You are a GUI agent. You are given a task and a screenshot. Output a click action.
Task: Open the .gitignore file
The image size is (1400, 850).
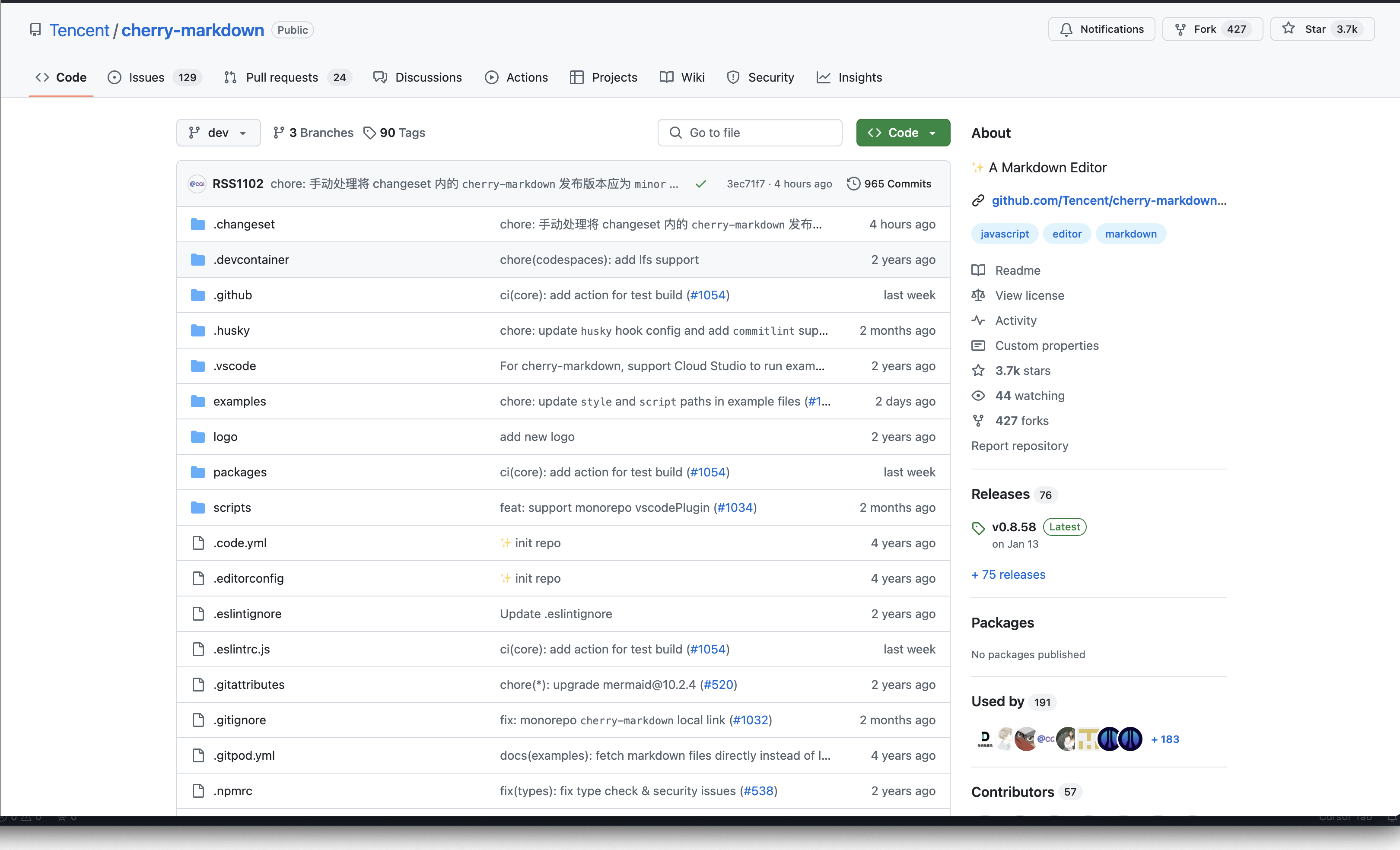(240, 720)
